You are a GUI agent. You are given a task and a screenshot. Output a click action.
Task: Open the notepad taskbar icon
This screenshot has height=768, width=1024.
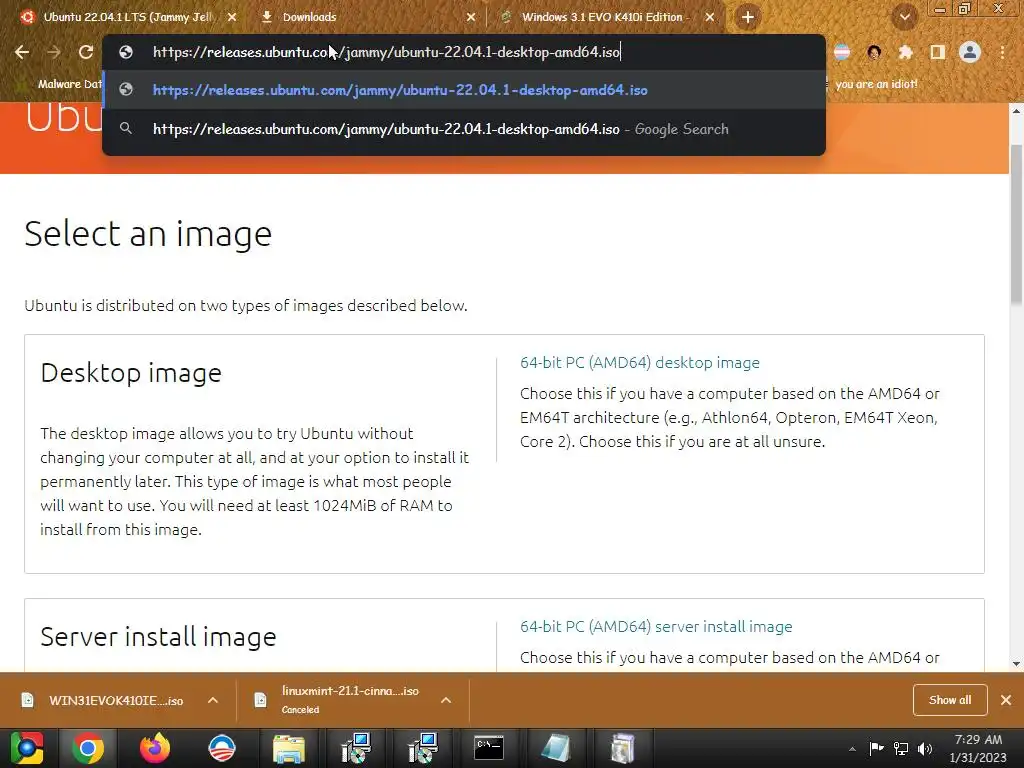pyautogui.click(x=556, y=748)
